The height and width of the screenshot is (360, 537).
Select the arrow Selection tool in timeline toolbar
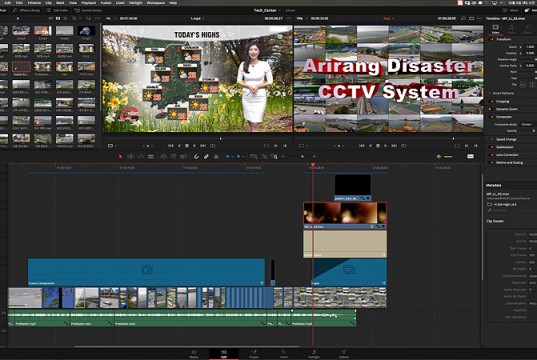pos(120,157)
